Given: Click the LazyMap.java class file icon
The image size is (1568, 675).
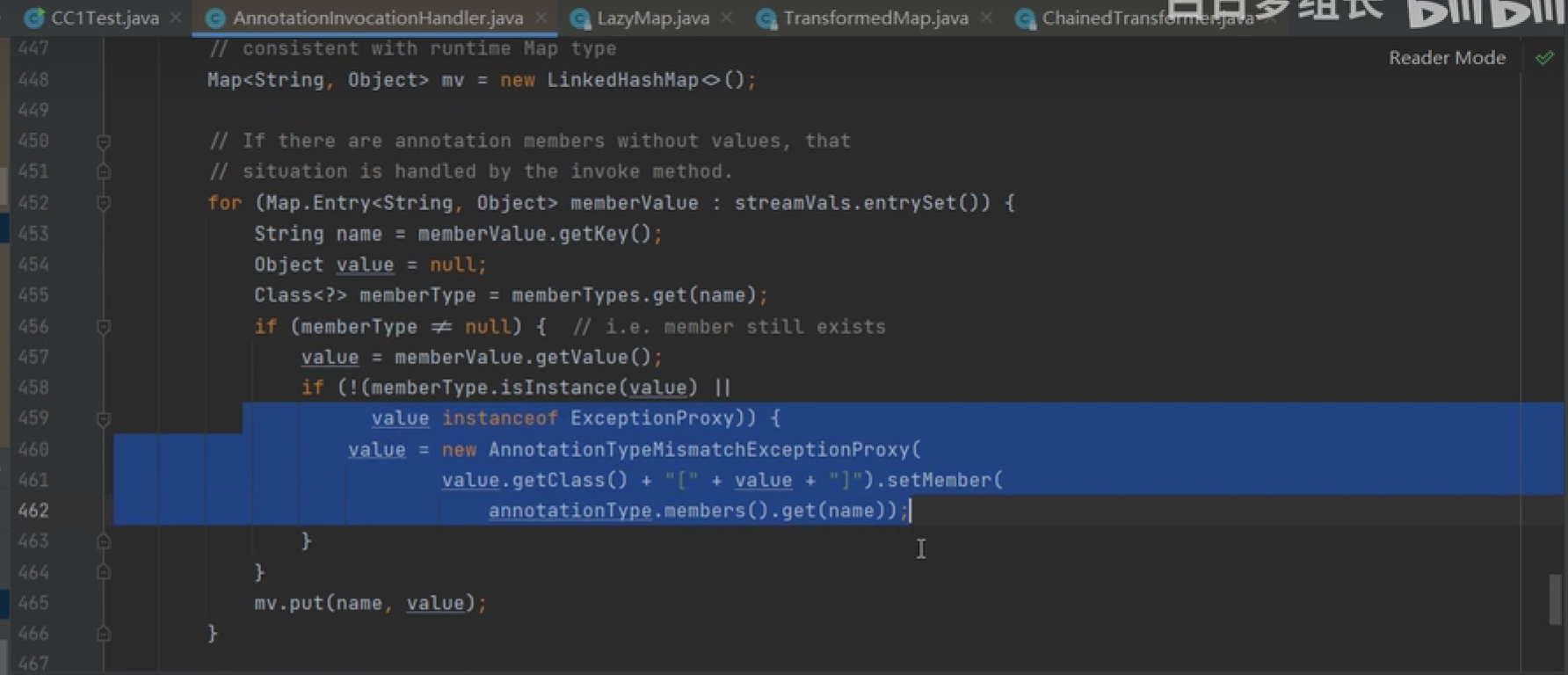Looking at the screenshot, I should 580,18.
